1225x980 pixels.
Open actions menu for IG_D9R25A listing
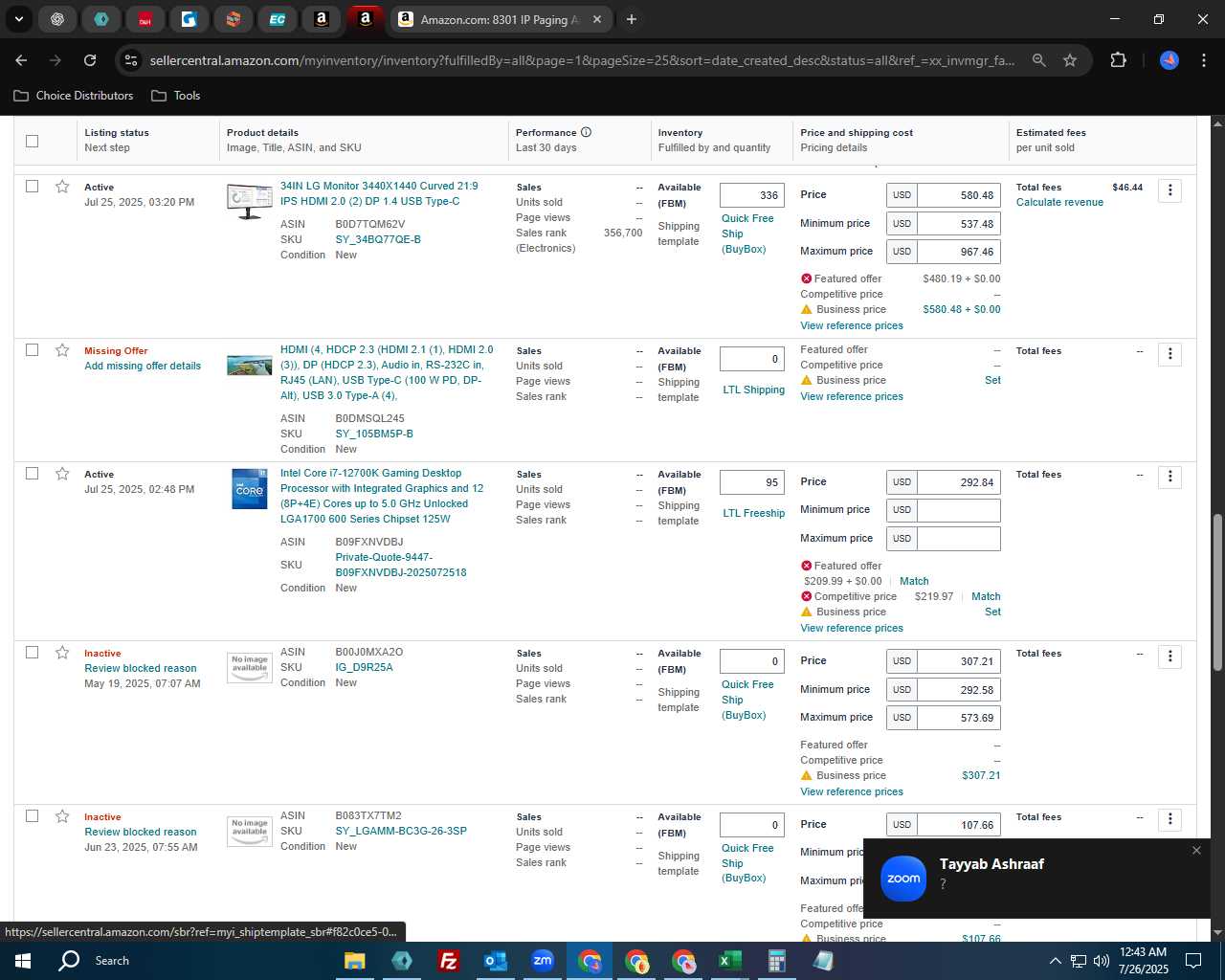[1169, 657]
